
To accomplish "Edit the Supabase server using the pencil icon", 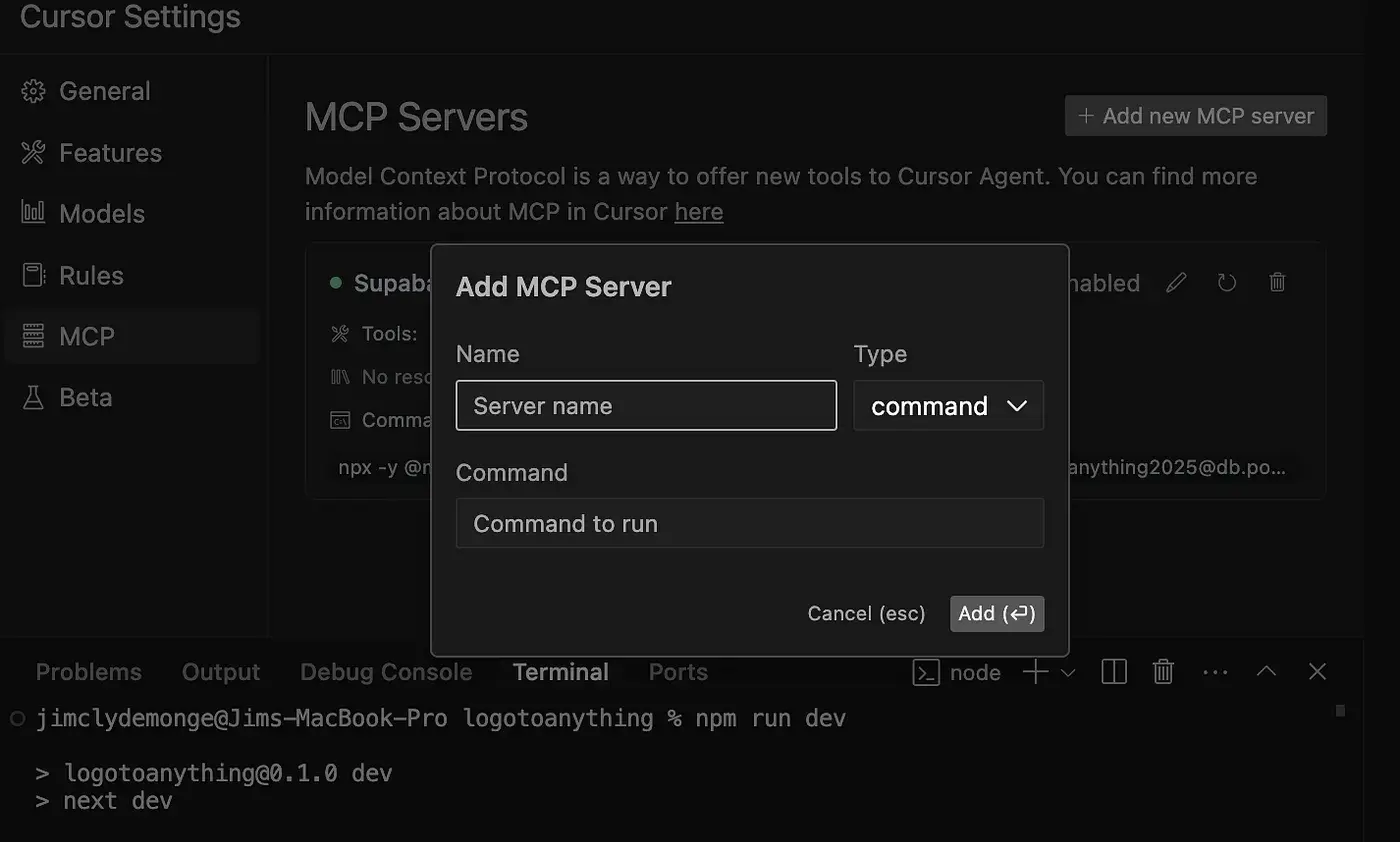I will [1175, 282].
